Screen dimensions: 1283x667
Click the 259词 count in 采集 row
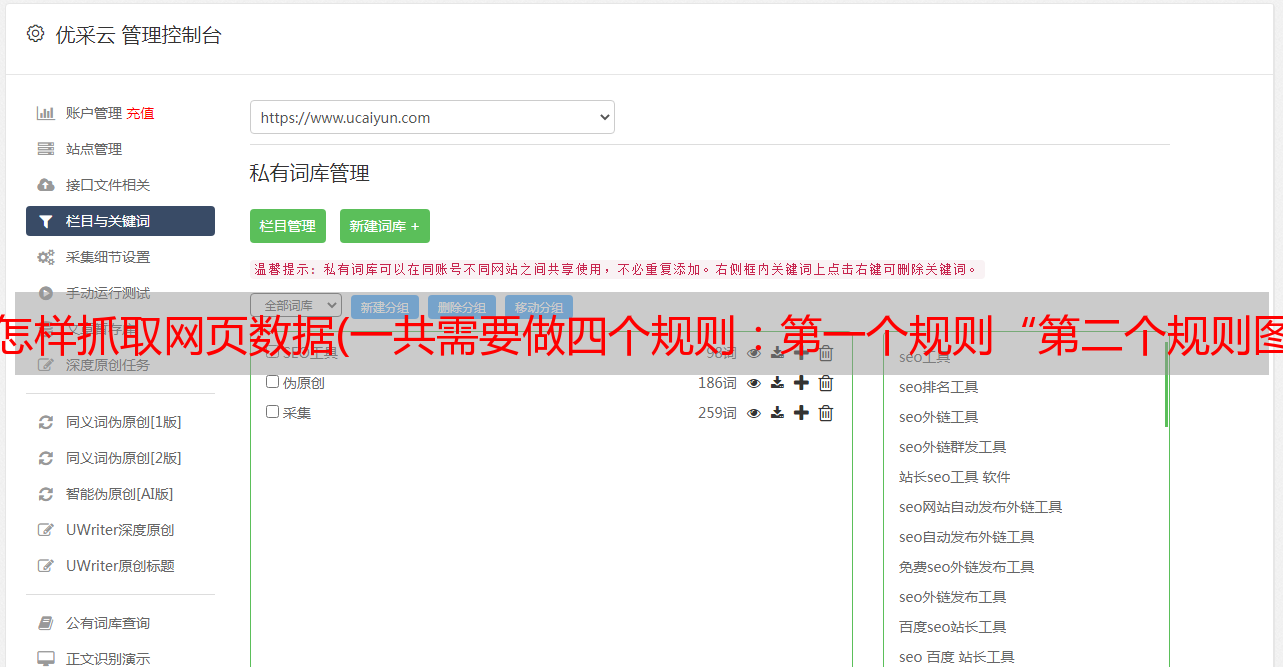(x=717, y=413)
